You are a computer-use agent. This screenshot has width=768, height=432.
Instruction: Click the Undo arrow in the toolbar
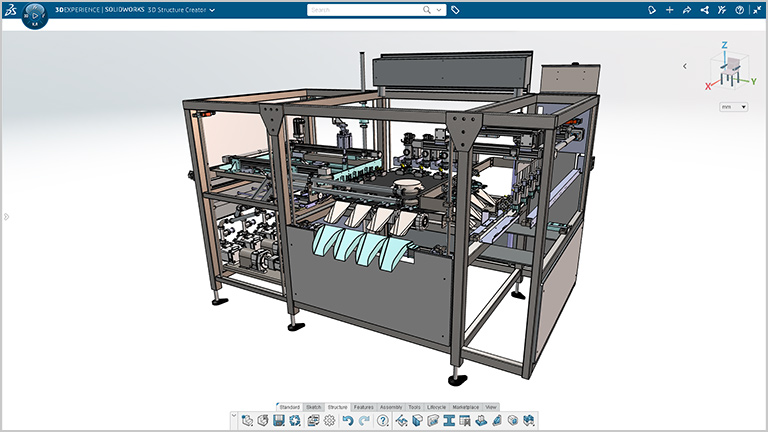click(x=347, y=421)
